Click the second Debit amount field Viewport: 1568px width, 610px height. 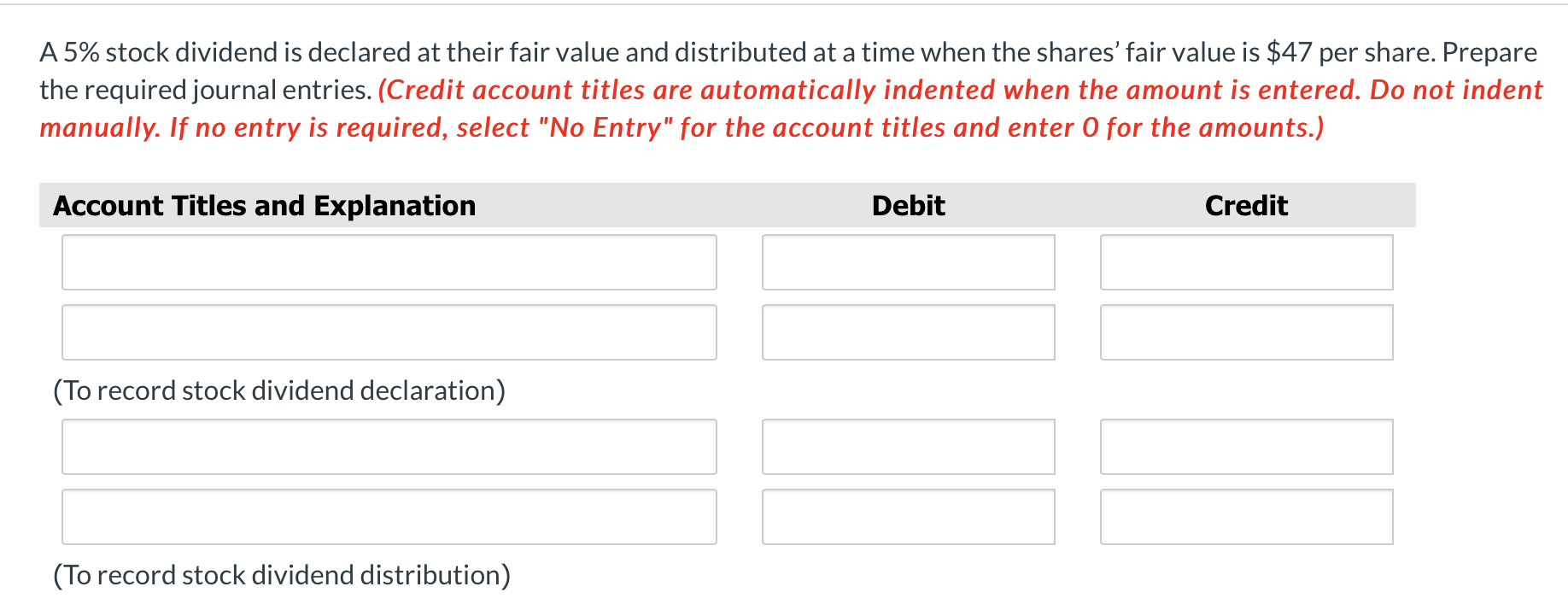[908, 331]
